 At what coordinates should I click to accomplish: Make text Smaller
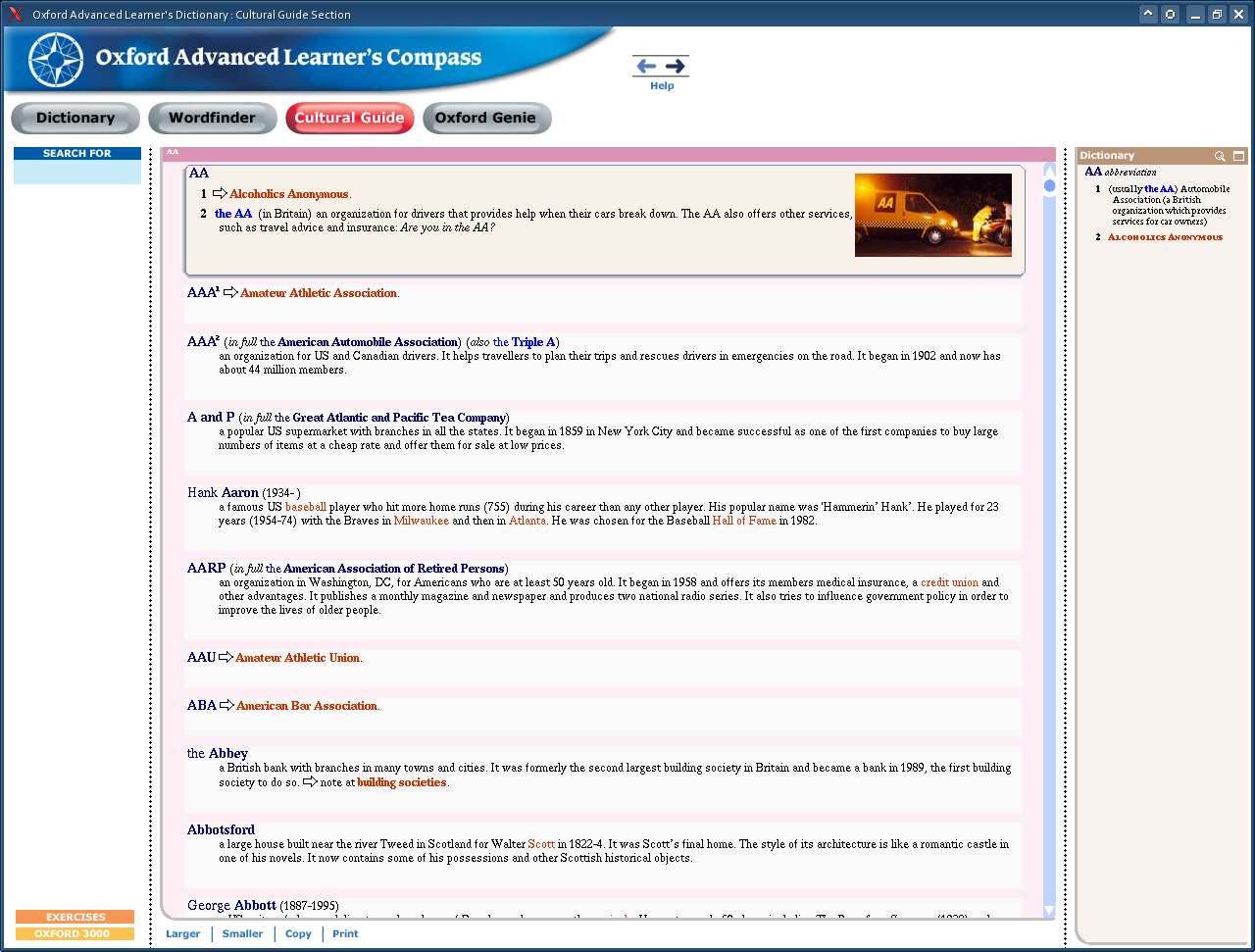242,934
